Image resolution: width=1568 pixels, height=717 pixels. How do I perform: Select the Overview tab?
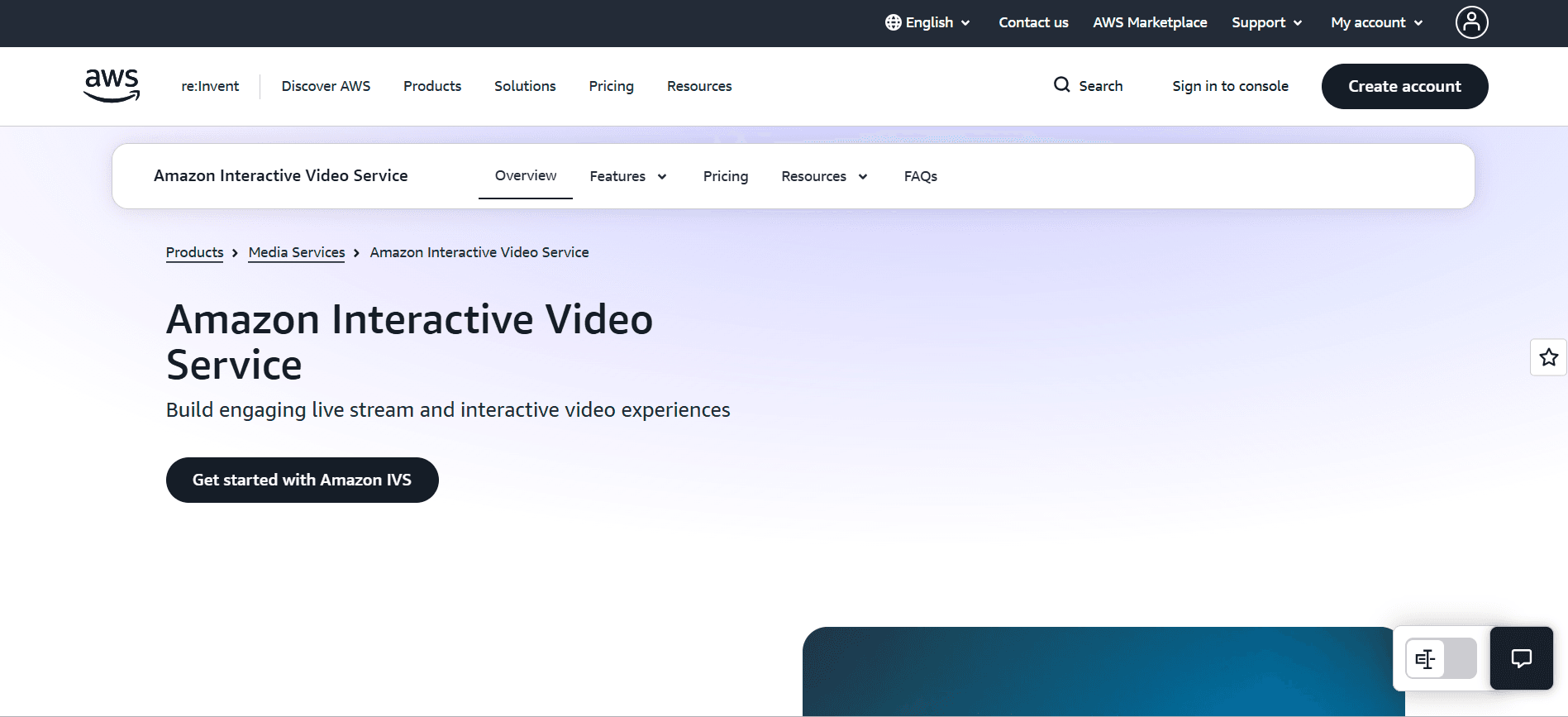[x=526, y=175]
